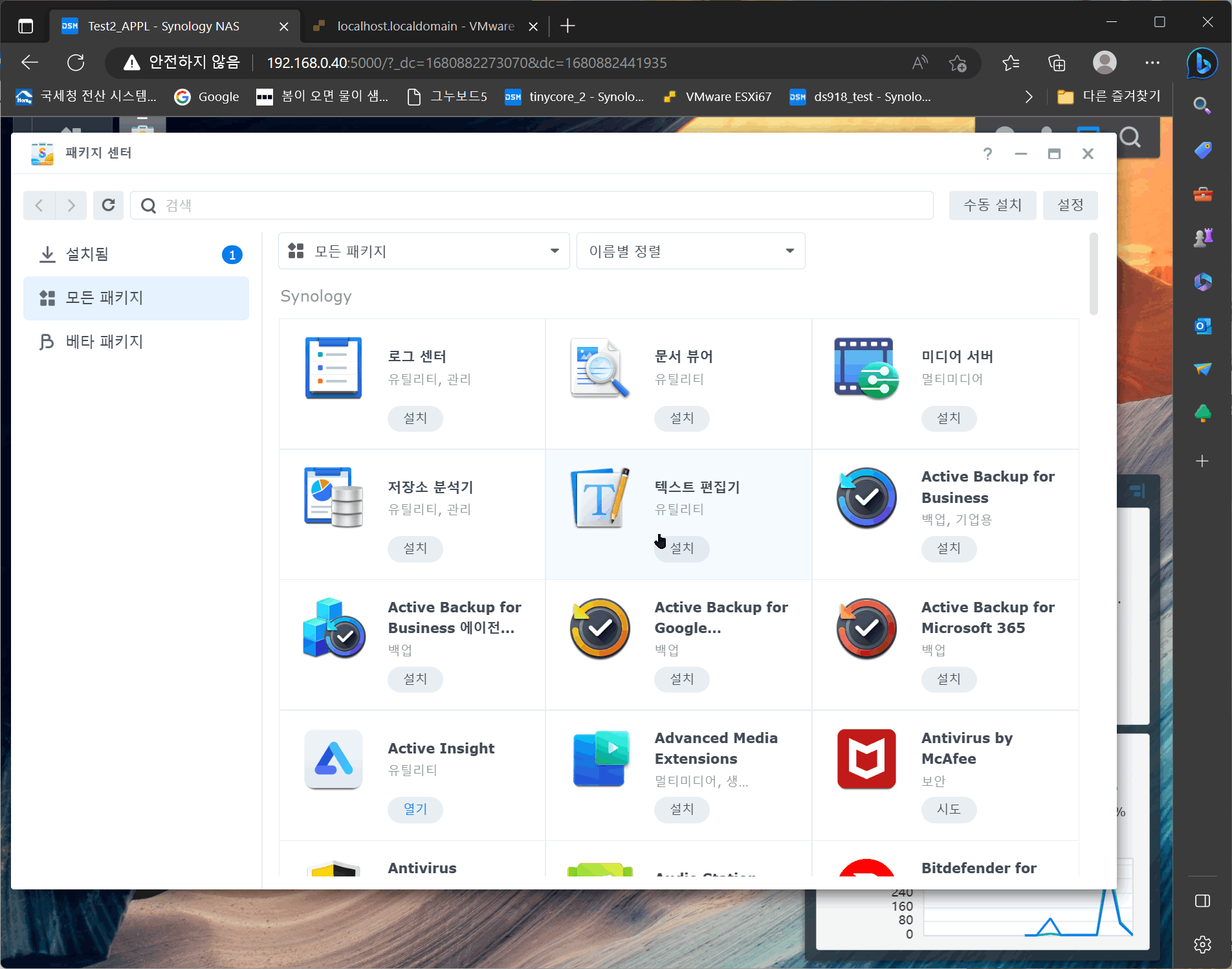Open the Bing chat sidebar icon
The width and height of the screenshot is (1232, 969).
[x=1202, y=63]
